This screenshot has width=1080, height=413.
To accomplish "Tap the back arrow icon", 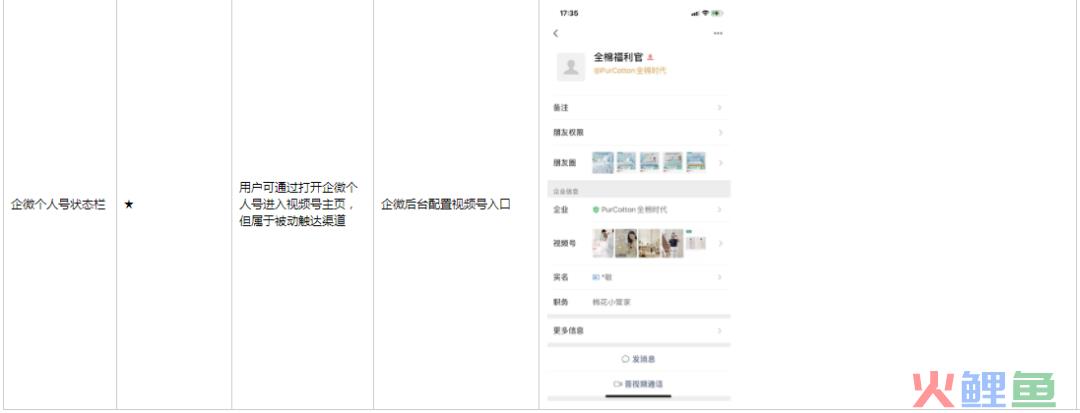I will [x=556, y=33].
